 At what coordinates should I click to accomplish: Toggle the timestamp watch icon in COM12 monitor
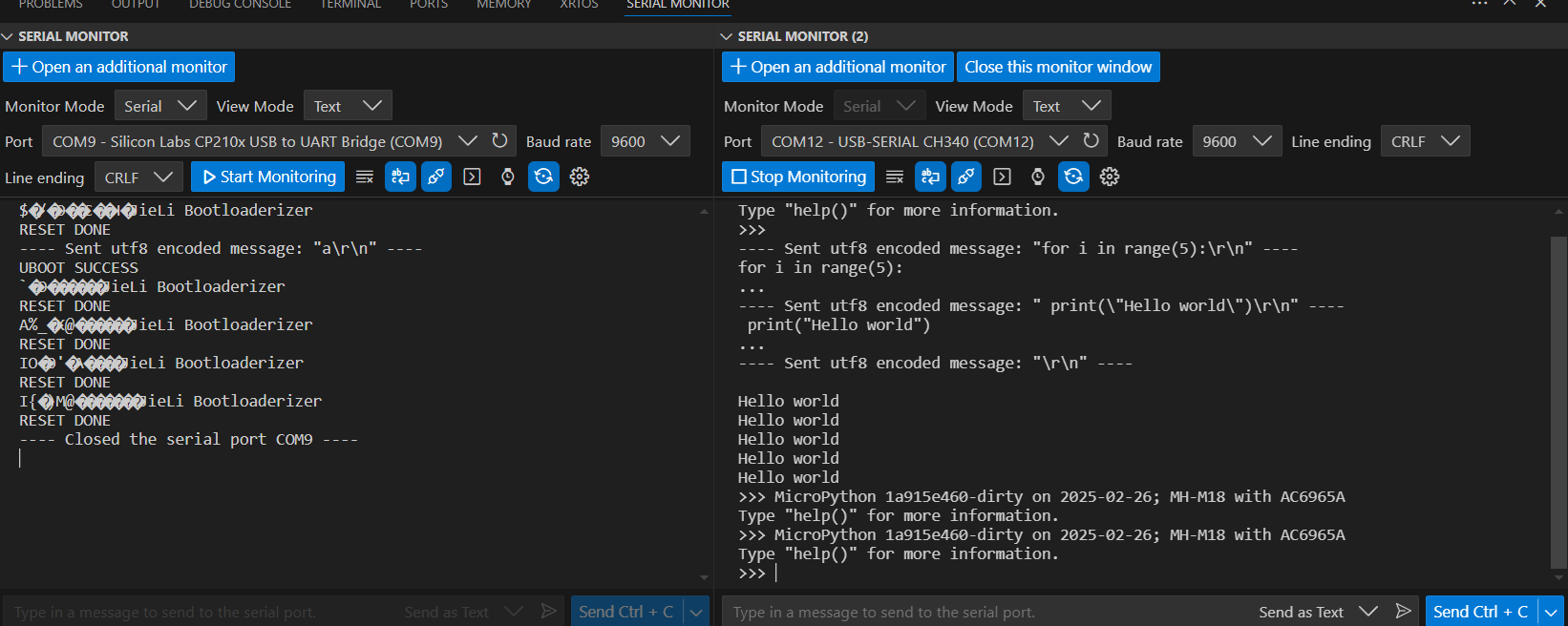pos(1038,177)
